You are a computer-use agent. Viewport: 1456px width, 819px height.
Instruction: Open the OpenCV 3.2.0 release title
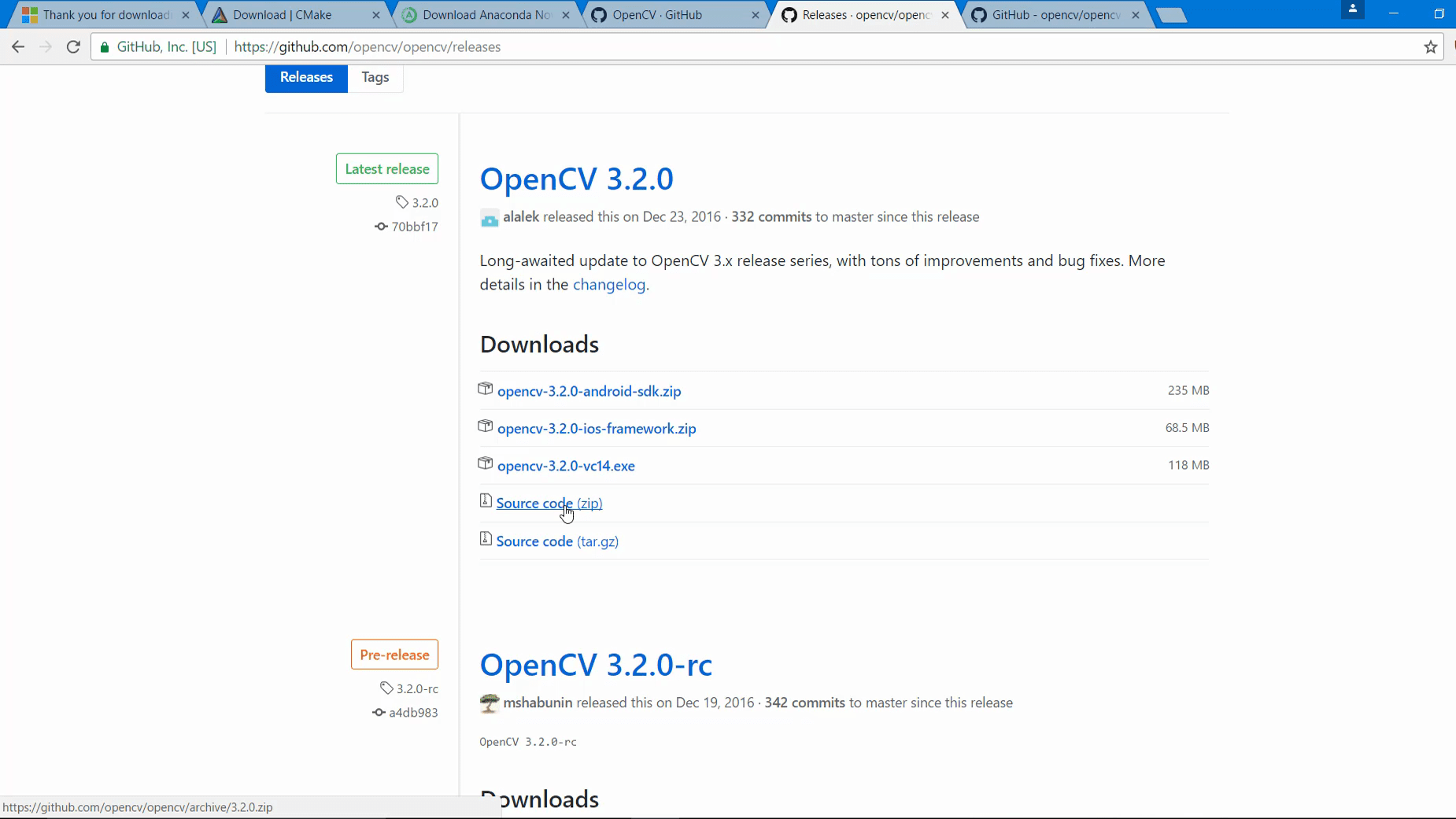[577, 179]
